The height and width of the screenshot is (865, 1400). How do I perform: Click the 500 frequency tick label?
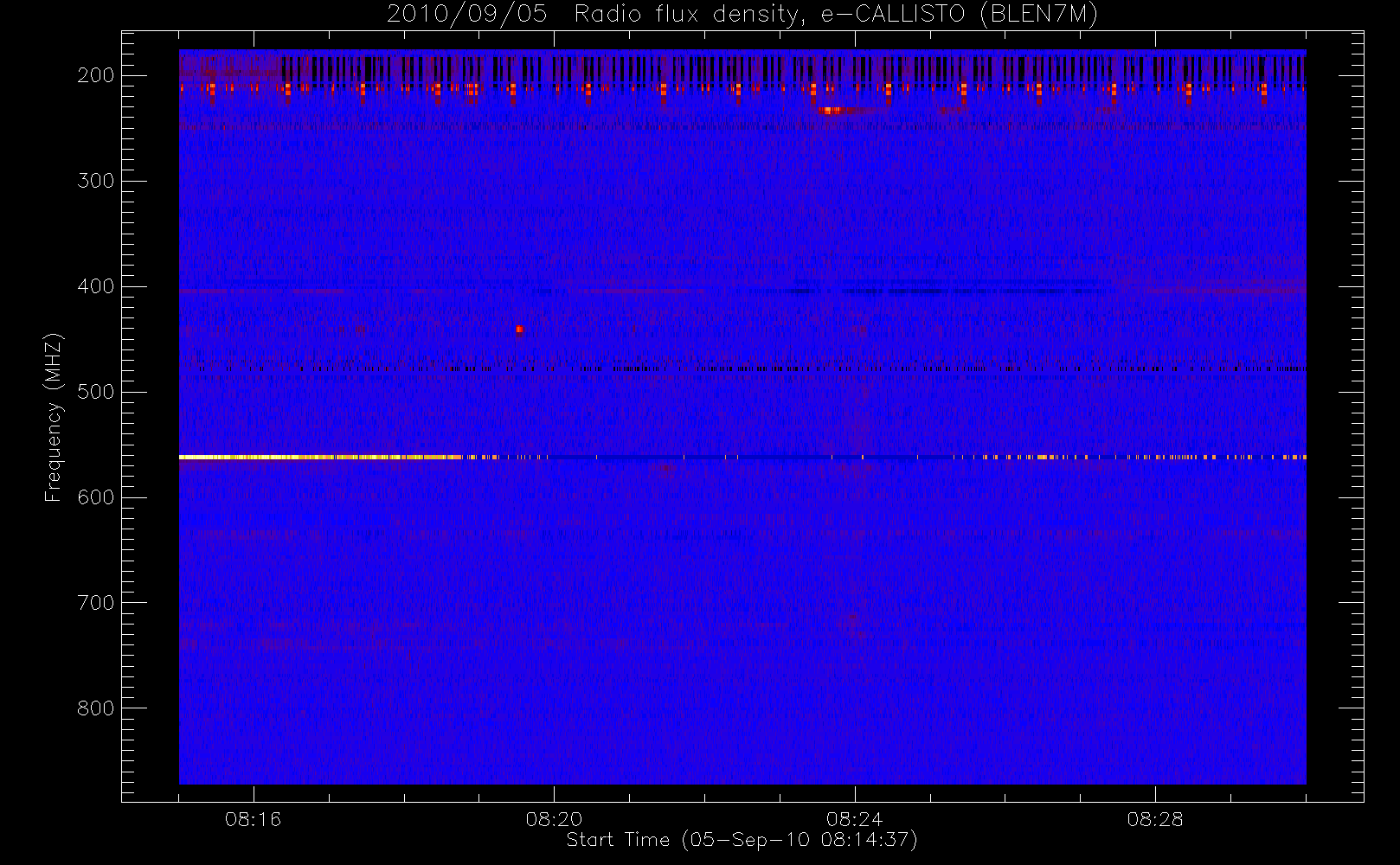pos(96,392)
